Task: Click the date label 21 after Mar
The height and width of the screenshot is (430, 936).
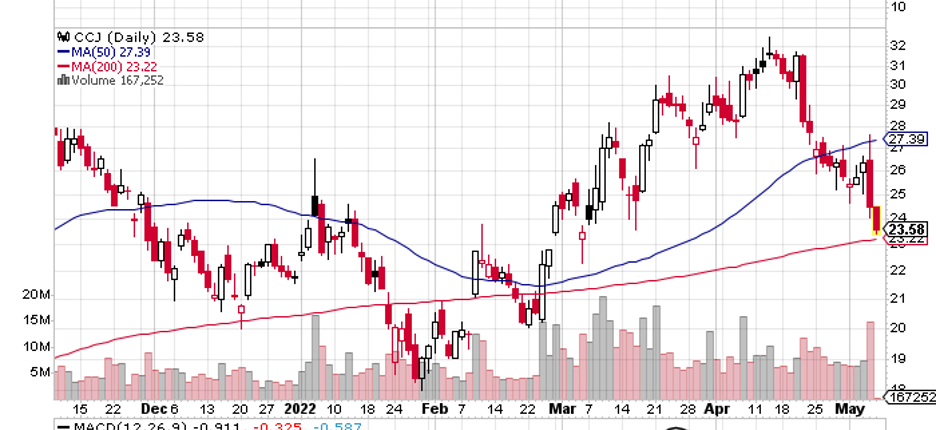Action: (655, 409)
